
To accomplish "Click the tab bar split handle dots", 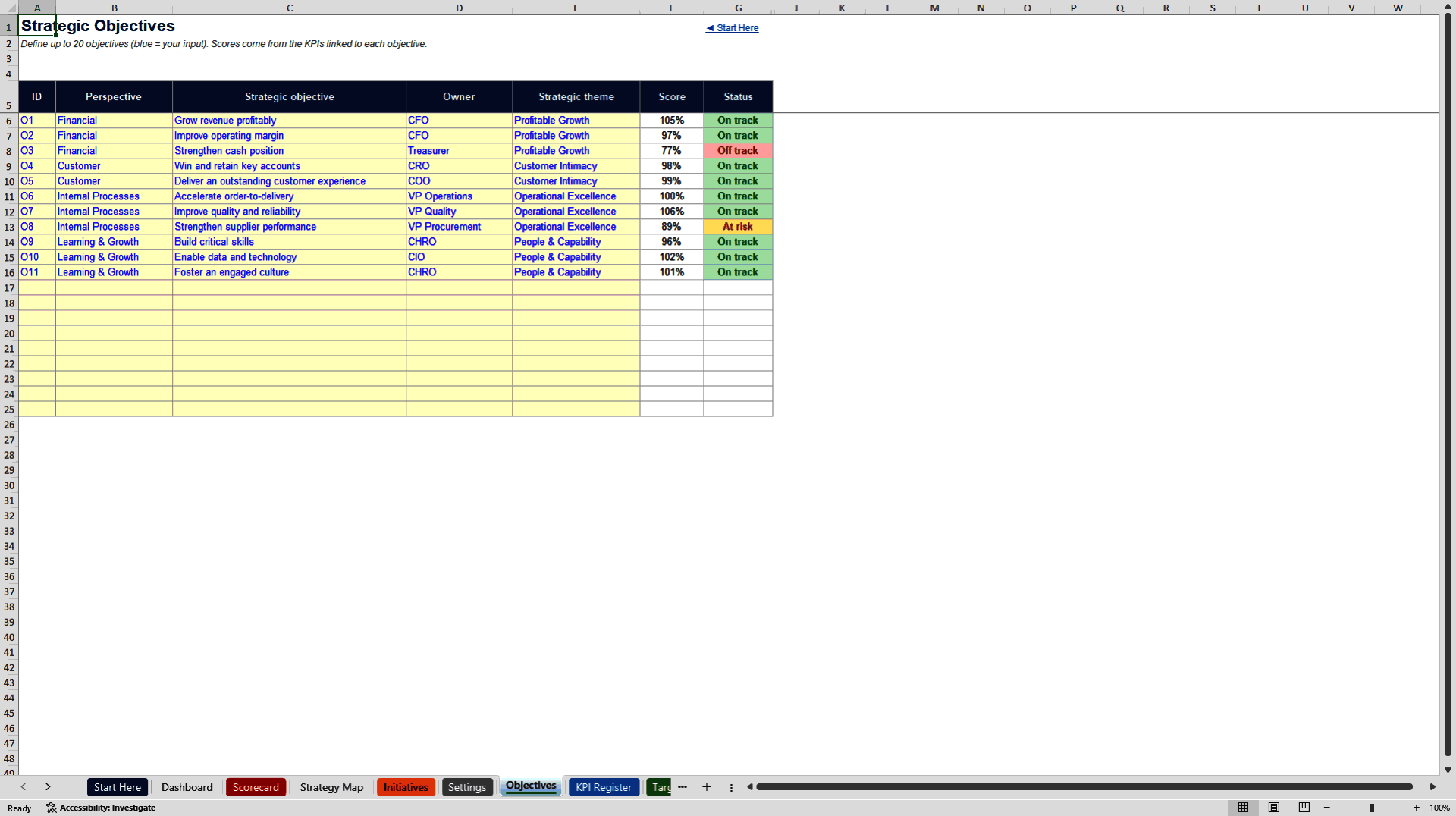I will pos(731,788).
